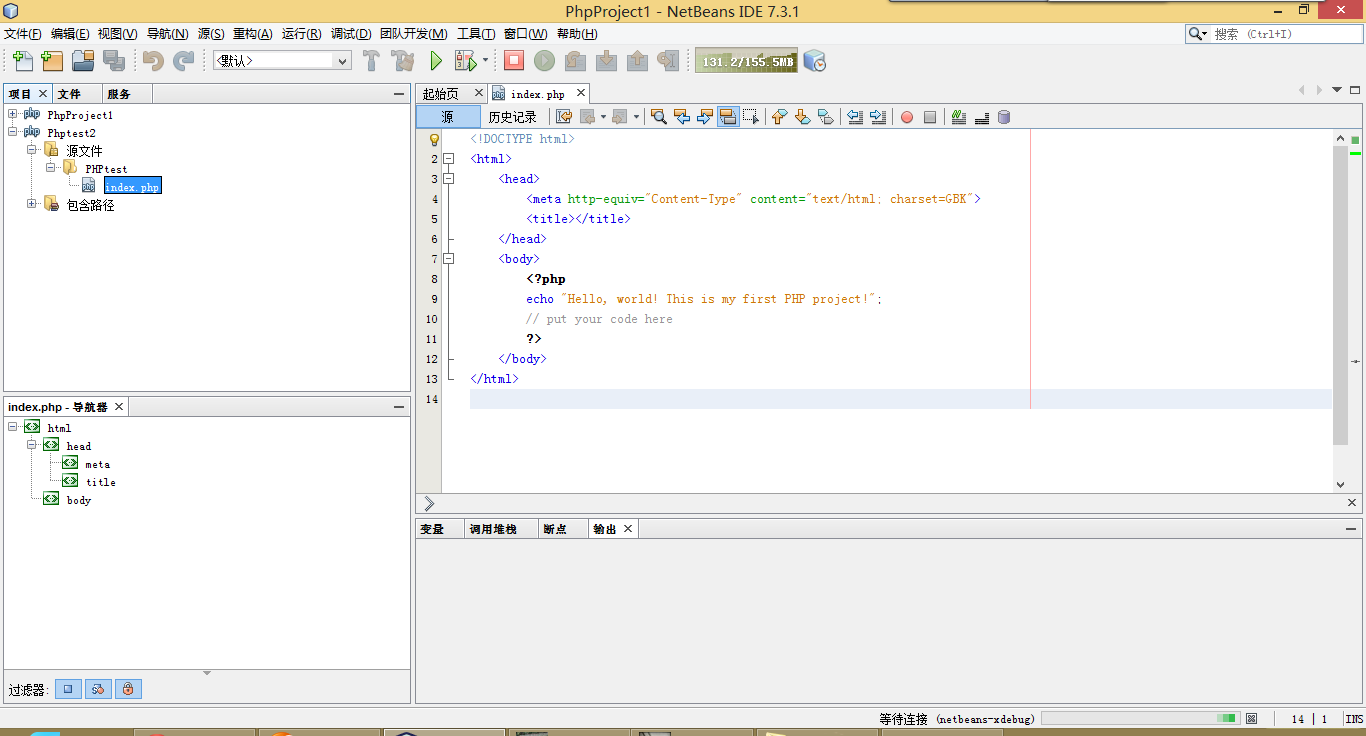Click the Open Project toolbar icon
Image resolution: width=1366 pixels, height=736 pixels.
[83, 61]
